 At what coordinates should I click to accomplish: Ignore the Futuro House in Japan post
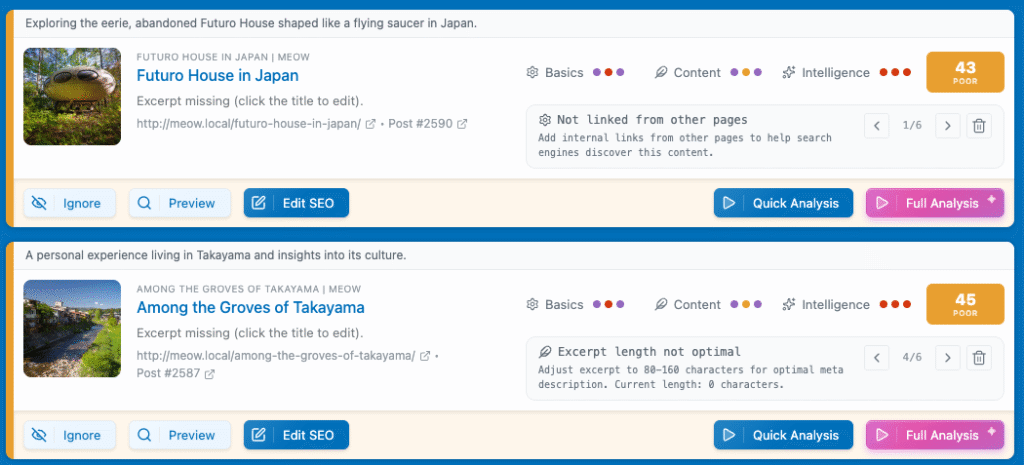pos(69,203)
